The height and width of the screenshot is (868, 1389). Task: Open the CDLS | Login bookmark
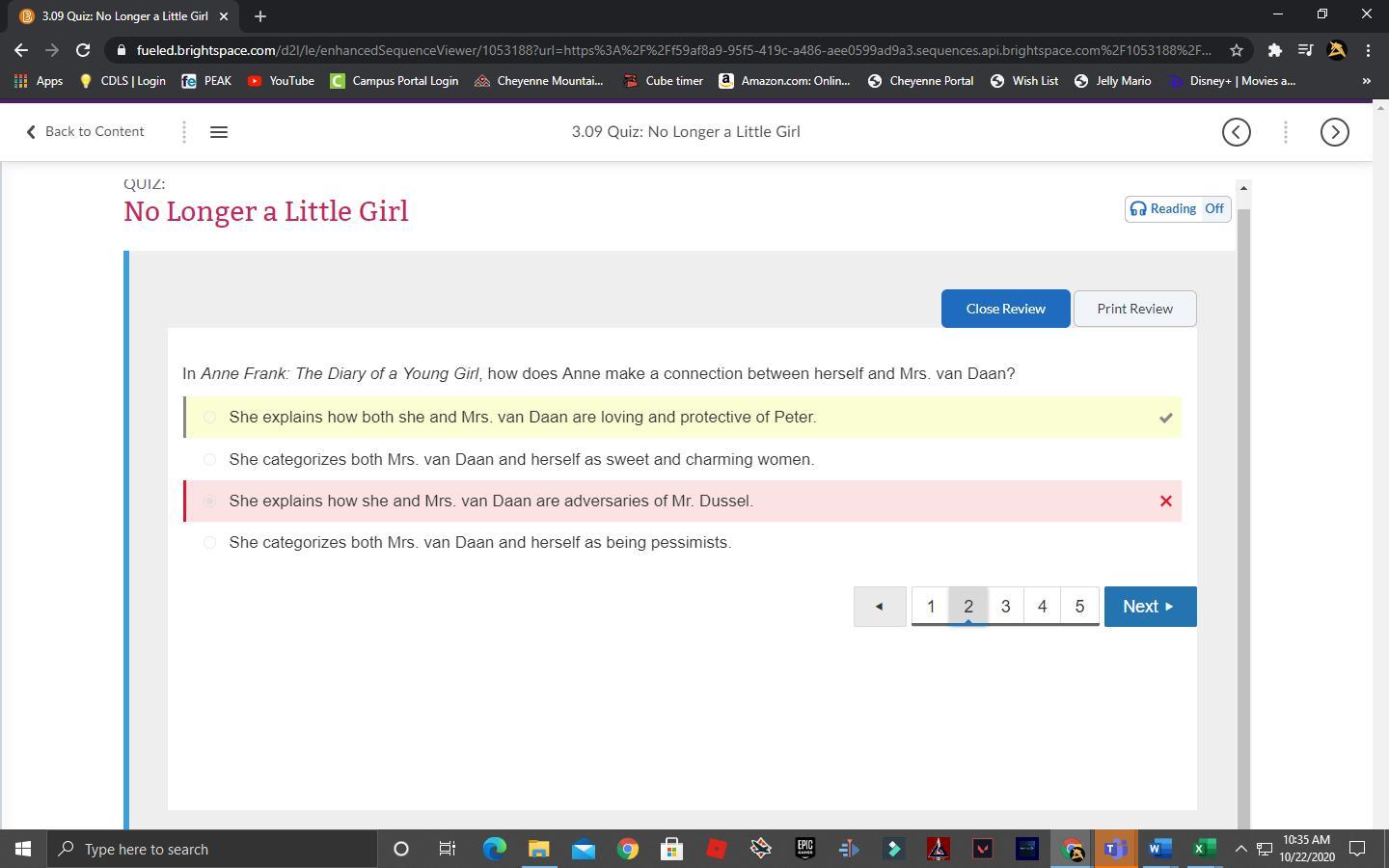(x=122, y=81)
